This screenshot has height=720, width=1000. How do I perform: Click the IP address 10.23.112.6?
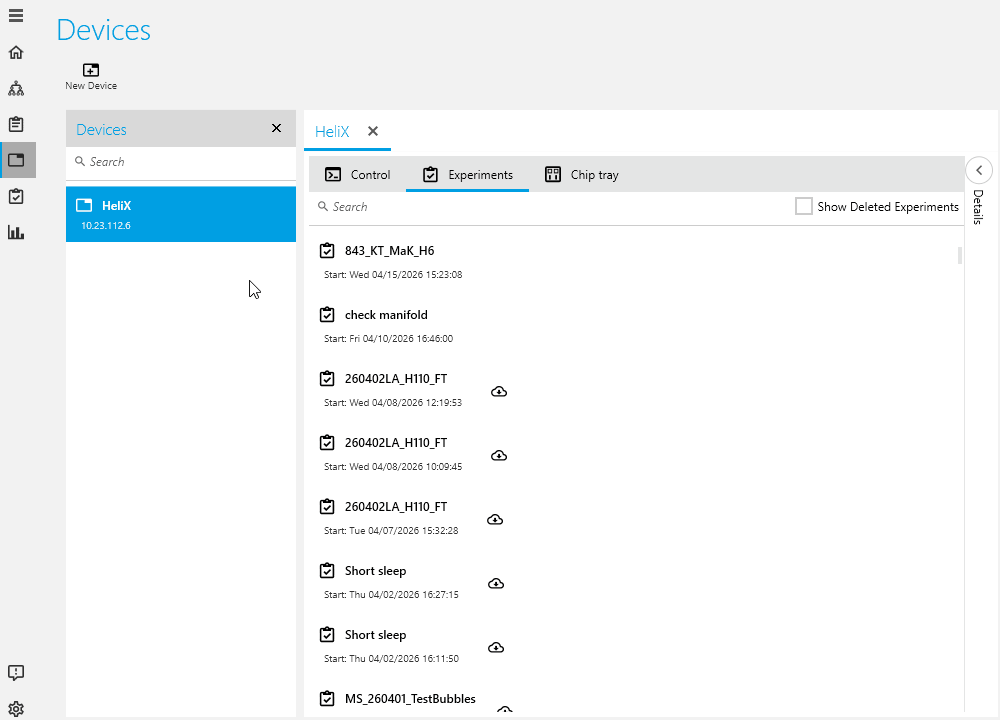click(x=106, y=226)
